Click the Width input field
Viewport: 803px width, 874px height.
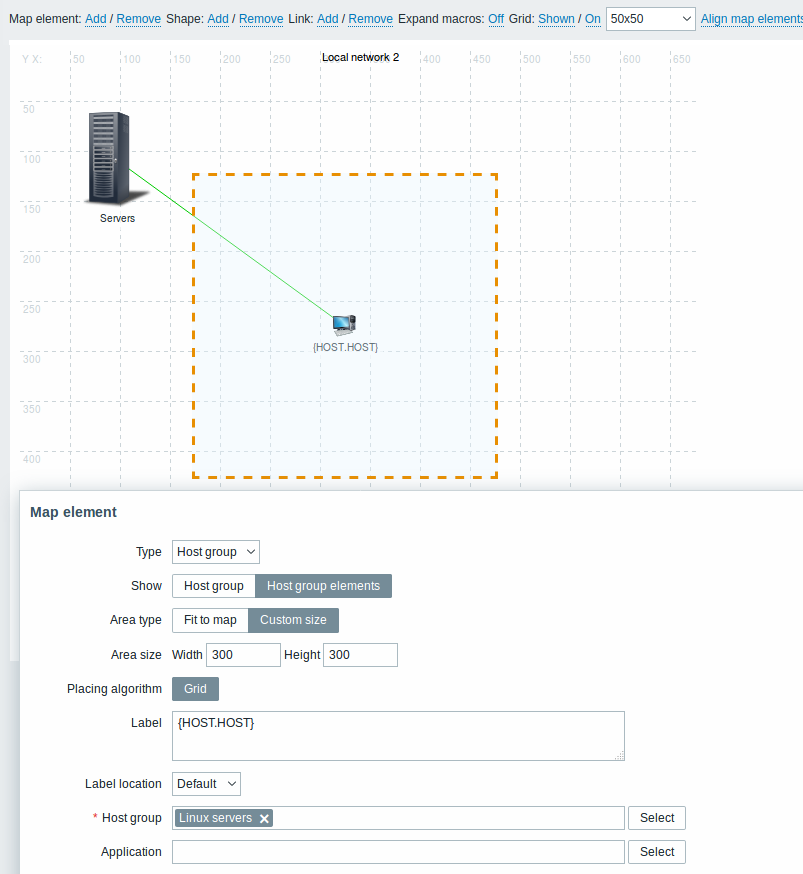243,654
